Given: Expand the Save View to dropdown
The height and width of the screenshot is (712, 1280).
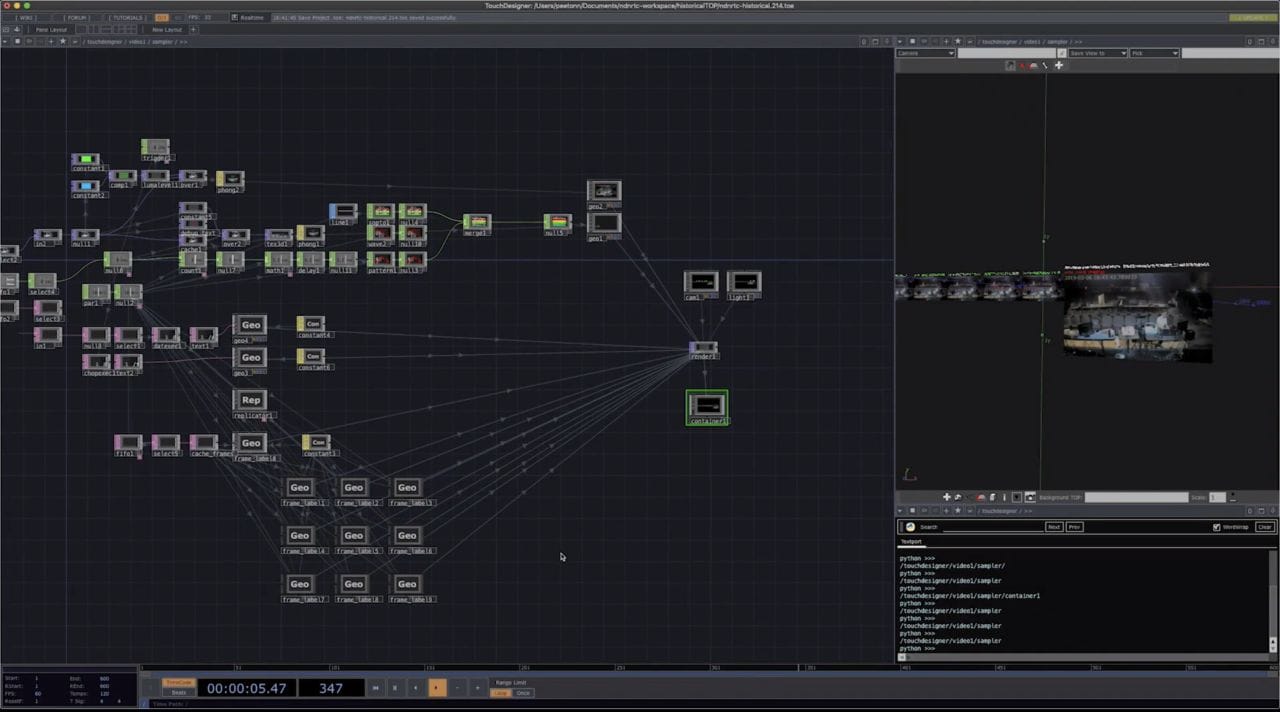Looking at the screenshot, I should point(1097,53).
